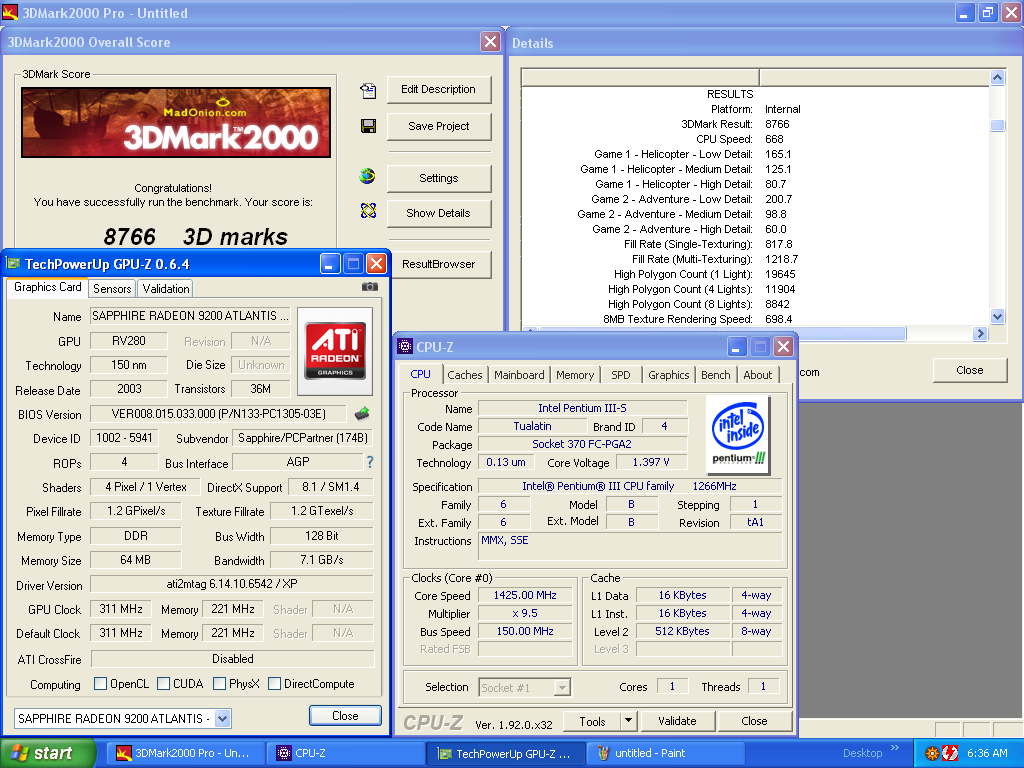Viewport: 1024px width, 768px height.
Task: Click the 3DMark2000 title bar app icon
Action: (10, 12)
